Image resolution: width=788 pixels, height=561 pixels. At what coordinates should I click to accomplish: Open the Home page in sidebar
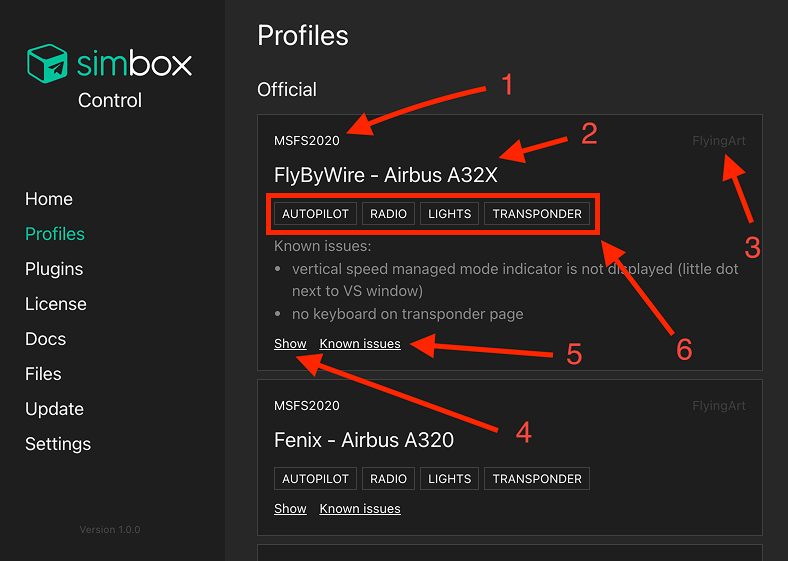(x=49, y=199)
